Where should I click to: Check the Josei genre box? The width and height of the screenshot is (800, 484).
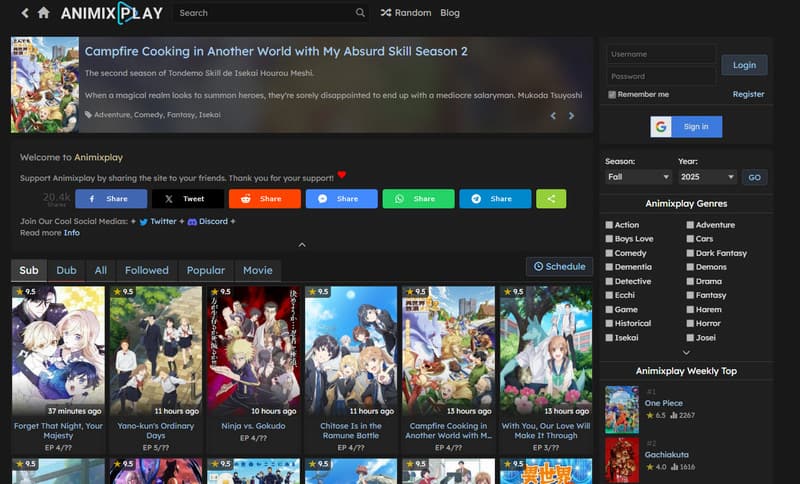point(690,338)
